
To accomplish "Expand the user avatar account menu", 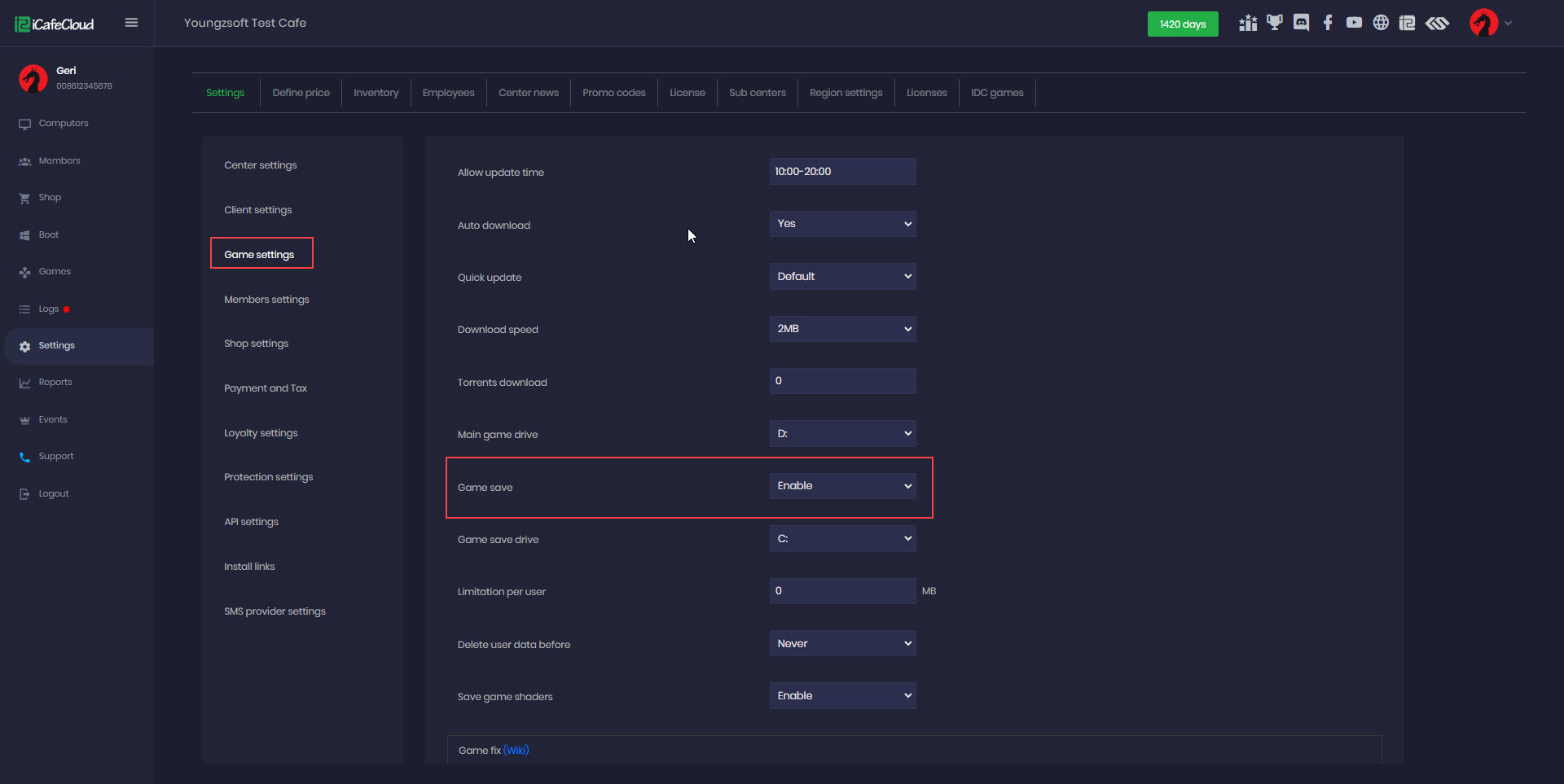I will (1490, 23).
